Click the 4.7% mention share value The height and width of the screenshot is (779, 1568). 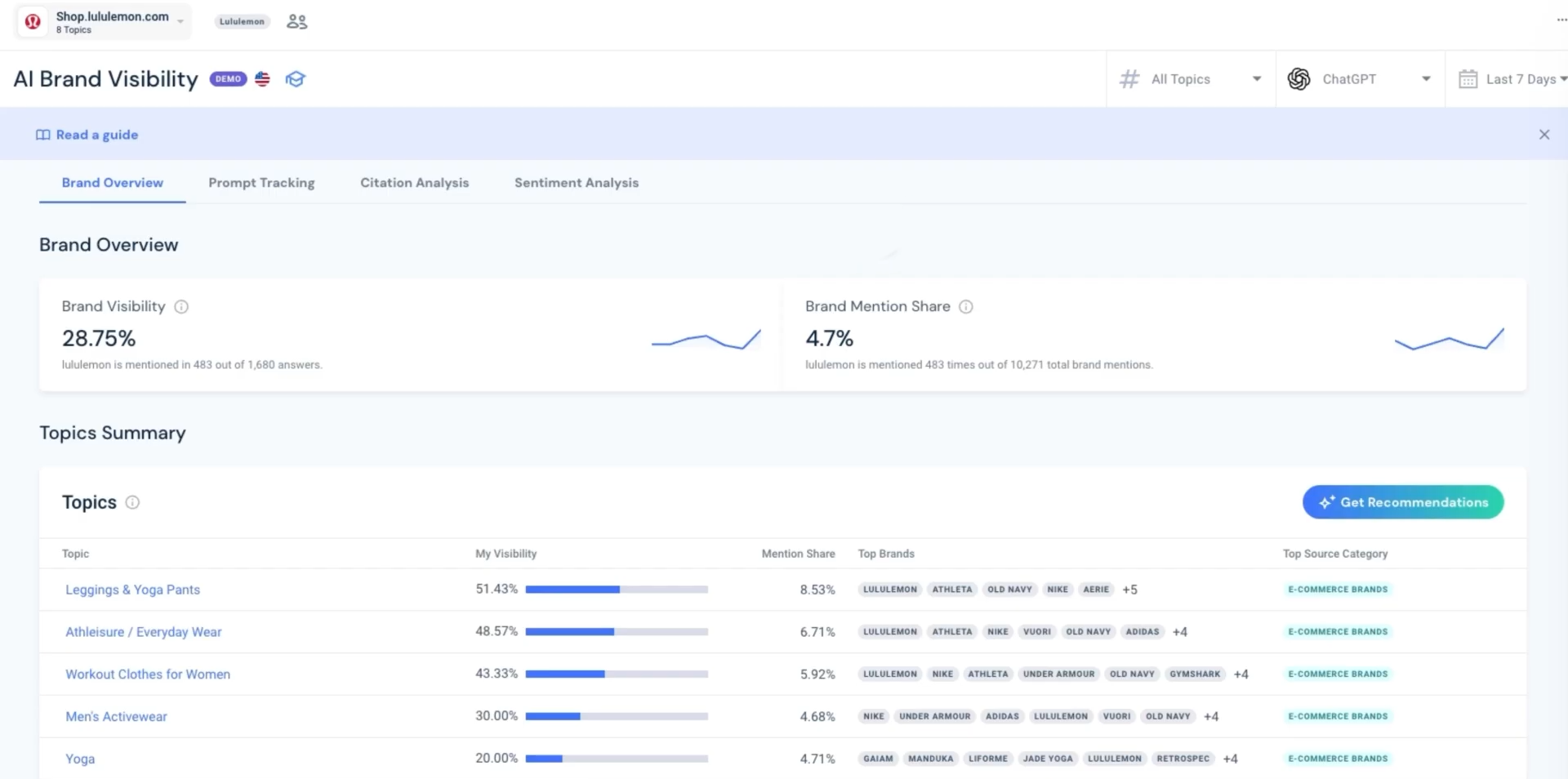click(829, 339)
